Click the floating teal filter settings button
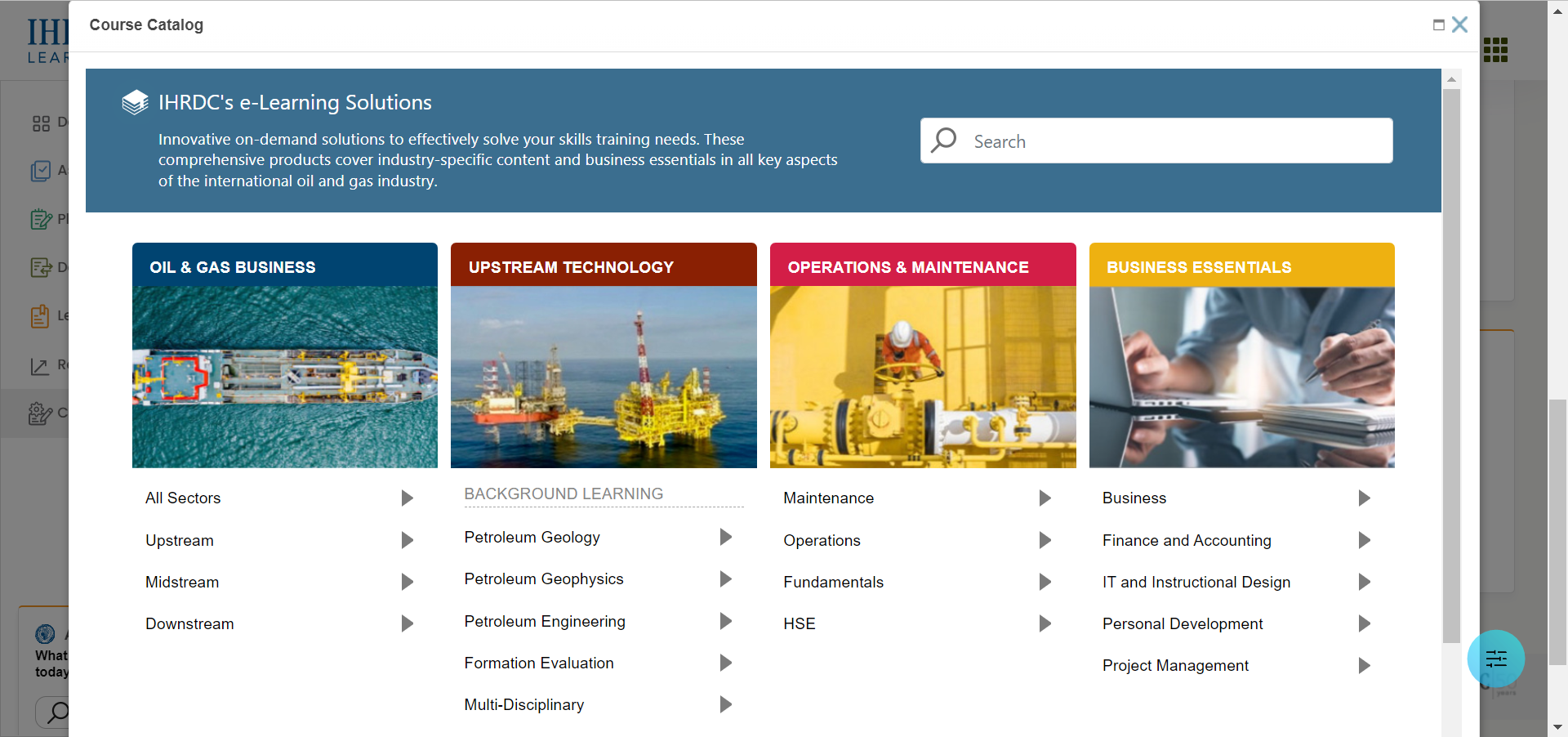This screenshot has height=737, width=1568. coord(1496,659)
